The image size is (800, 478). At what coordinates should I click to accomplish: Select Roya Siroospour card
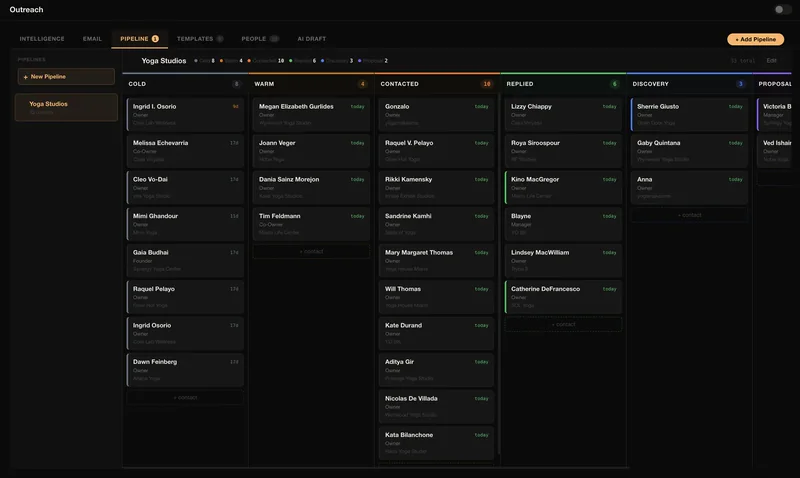coord(563,151)
